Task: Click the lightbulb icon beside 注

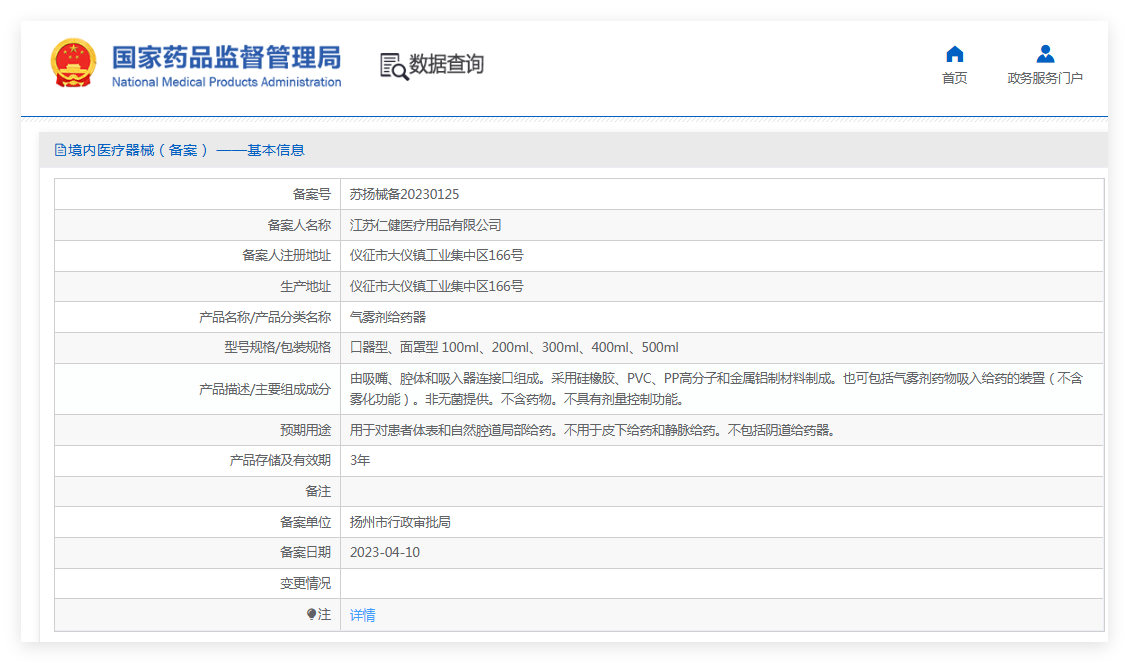Action: (311, 614)
